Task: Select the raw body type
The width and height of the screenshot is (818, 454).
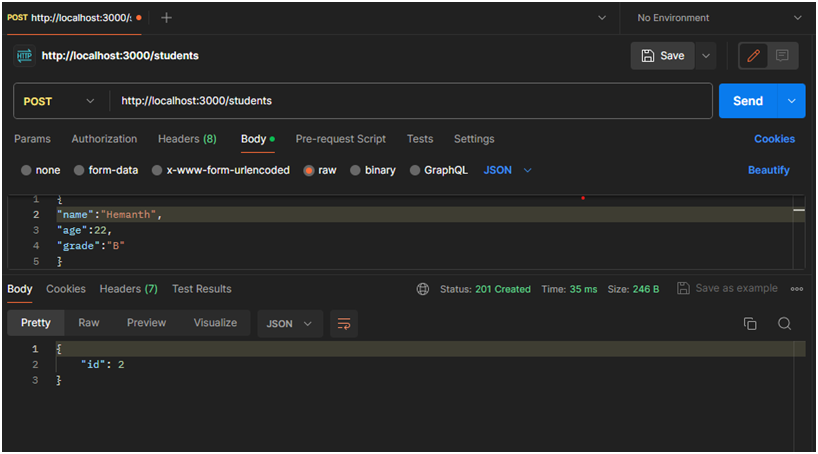Action: pyautogui.click(x=320, y=170)
